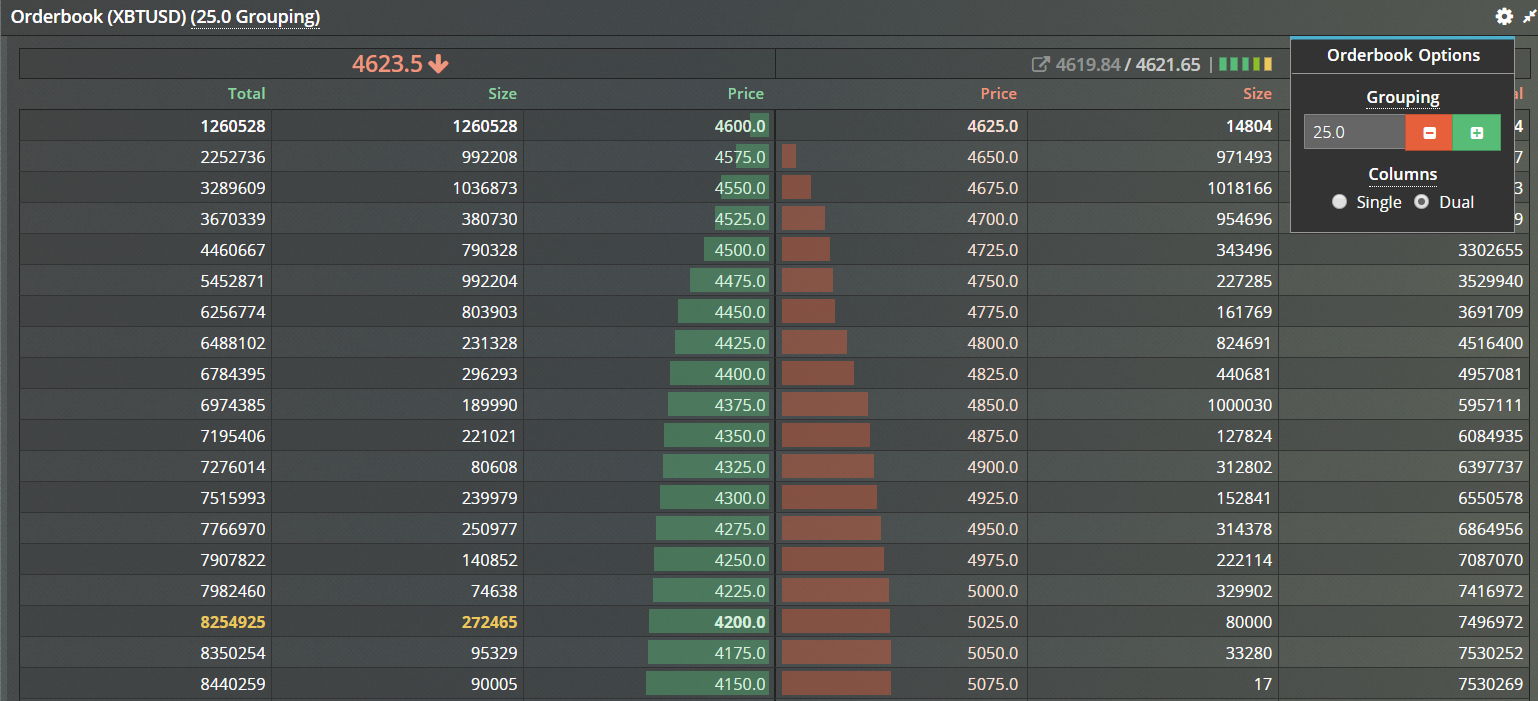This screenshot has height=701, width=1538.
Task: Click the green Total column header
Action: 246,94
